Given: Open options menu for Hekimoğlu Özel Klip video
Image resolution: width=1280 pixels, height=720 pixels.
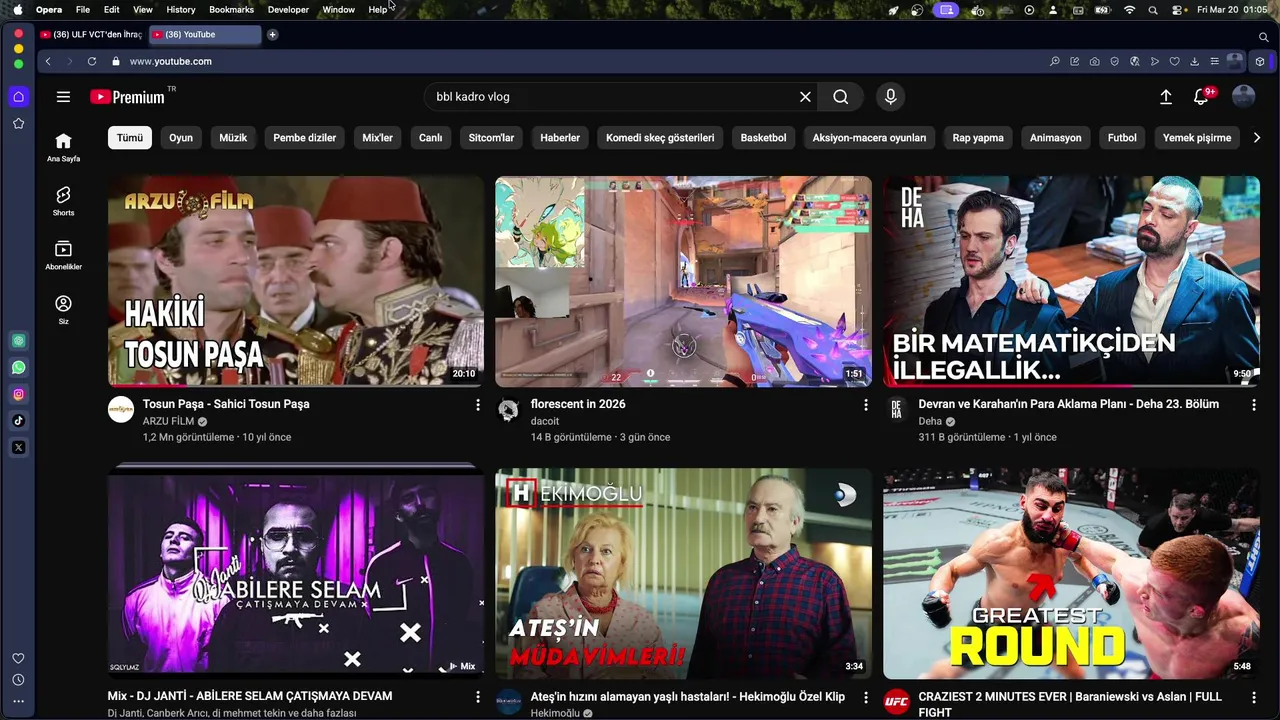Looking at the screenshot, I should (x=866, y=697).
